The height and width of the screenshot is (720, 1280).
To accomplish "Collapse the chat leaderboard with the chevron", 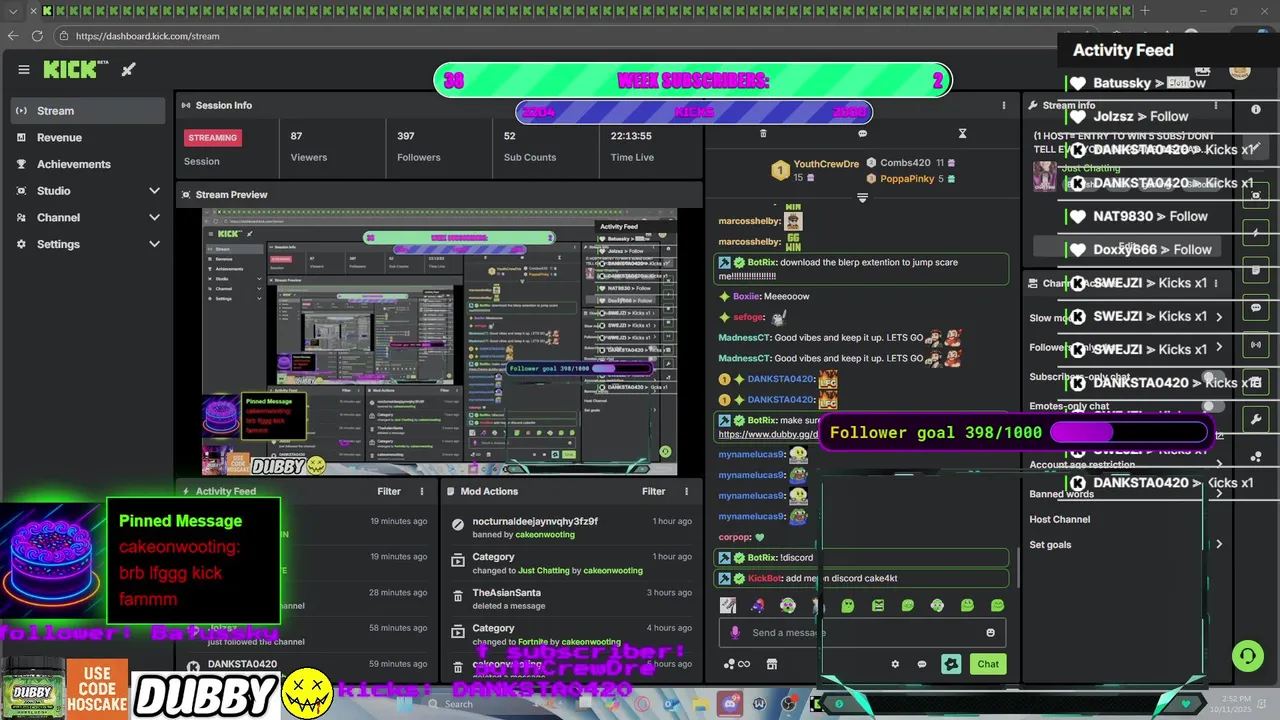I will (x=862, y=198).
